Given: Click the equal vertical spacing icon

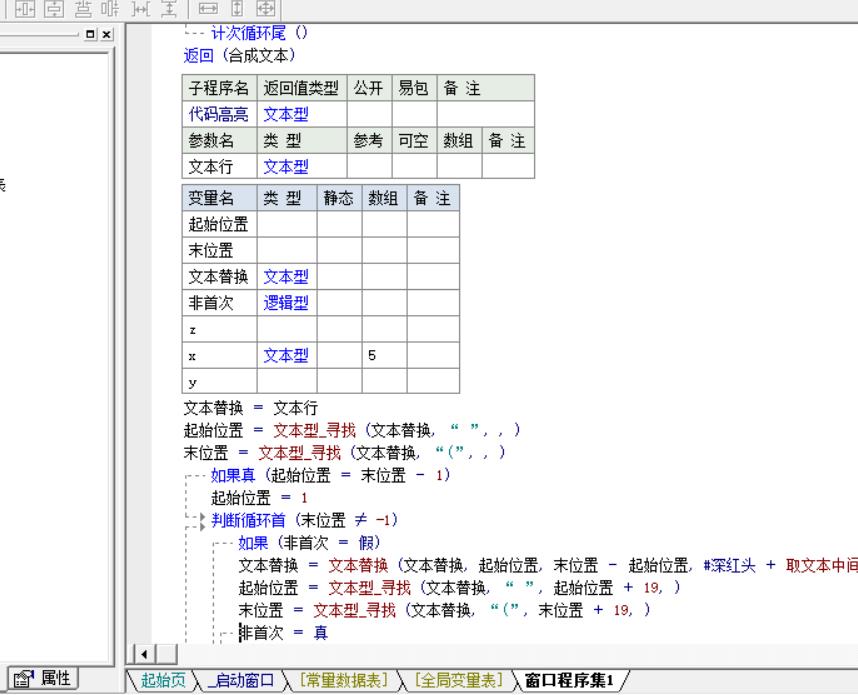Looking at the screenshot, I should [170, 8].
